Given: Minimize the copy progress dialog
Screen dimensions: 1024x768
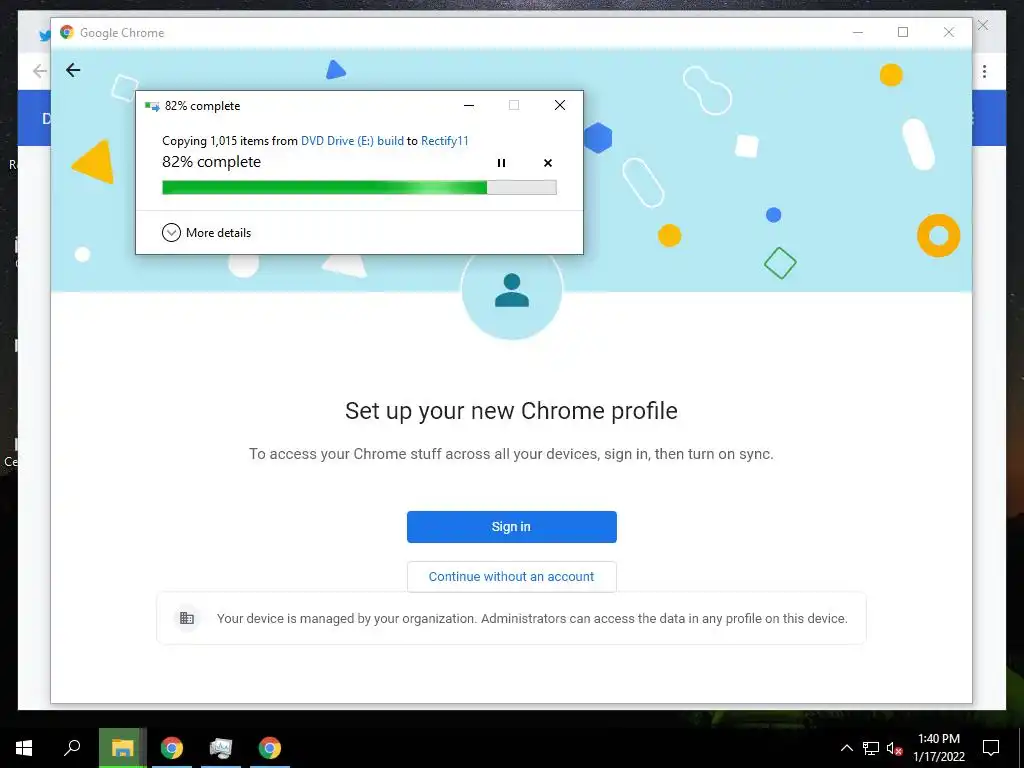Looking at the screenshot, I should (x=469, y=105).
